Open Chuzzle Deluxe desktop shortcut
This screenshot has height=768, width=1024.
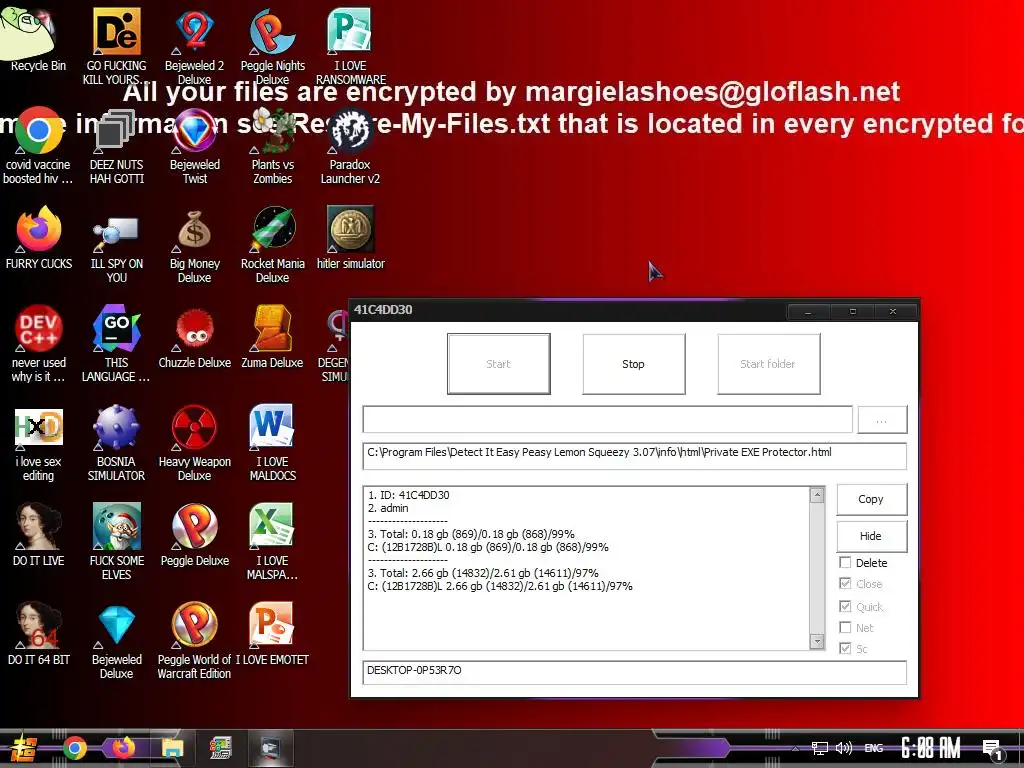tap(195, 336)
